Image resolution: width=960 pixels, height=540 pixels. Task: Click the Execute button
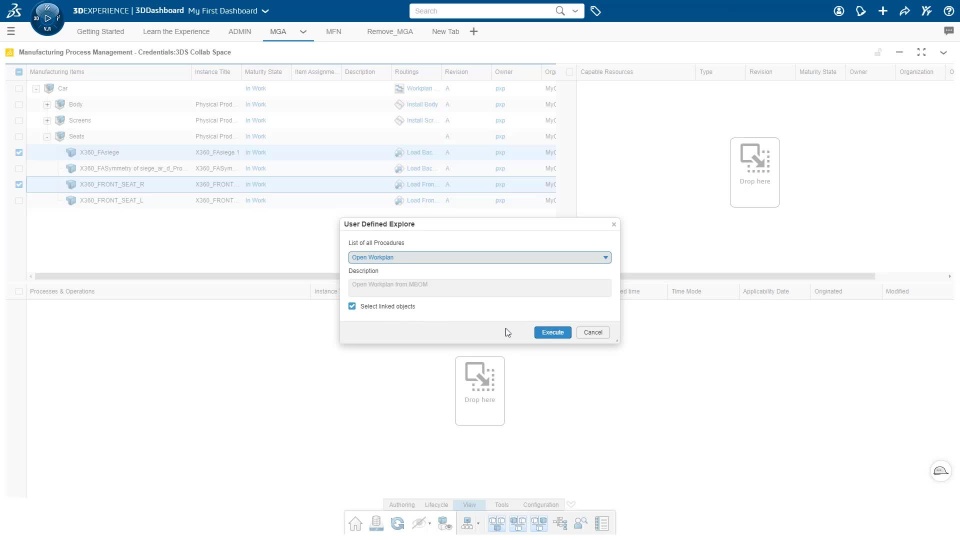pyautogui.click(x=553, y=332)
